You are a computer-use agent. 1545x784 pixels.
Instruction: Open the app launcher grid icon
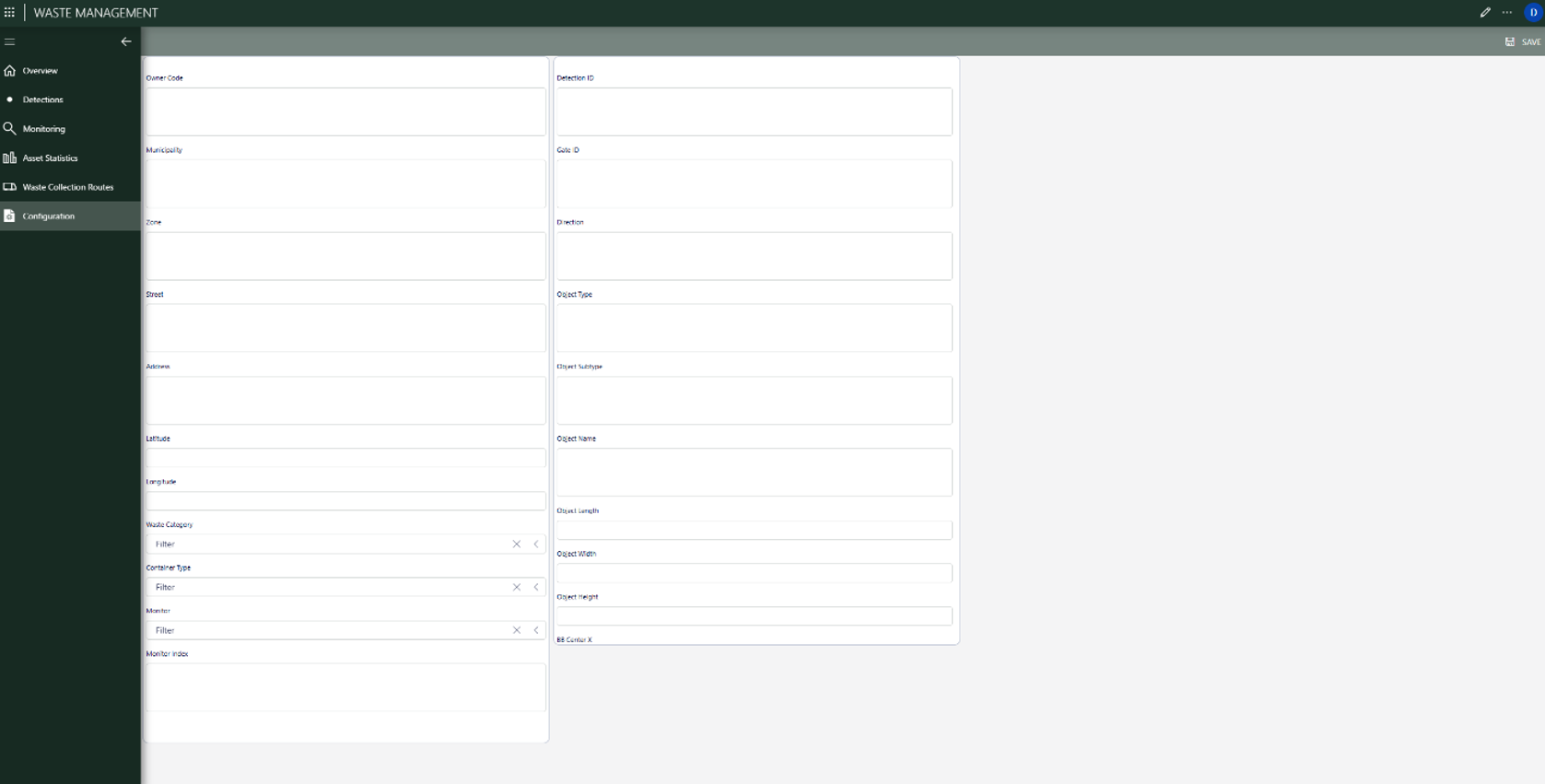9,13
